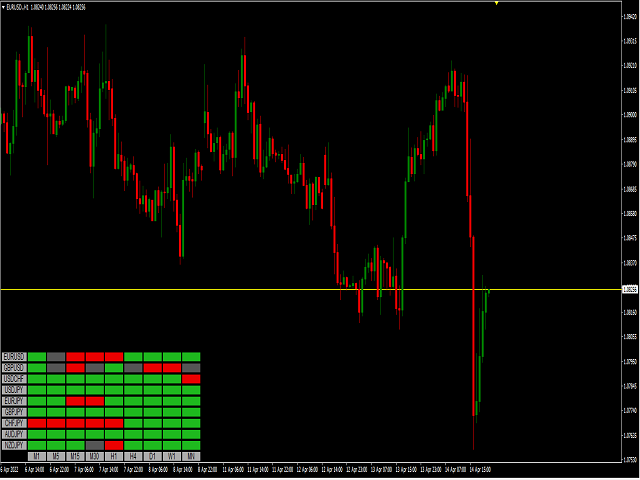This screenshot has height=480, width=640.
Task: Click the red EURUSD H1 signal cell
Action: pyautogui.click(x=114, y=357)
